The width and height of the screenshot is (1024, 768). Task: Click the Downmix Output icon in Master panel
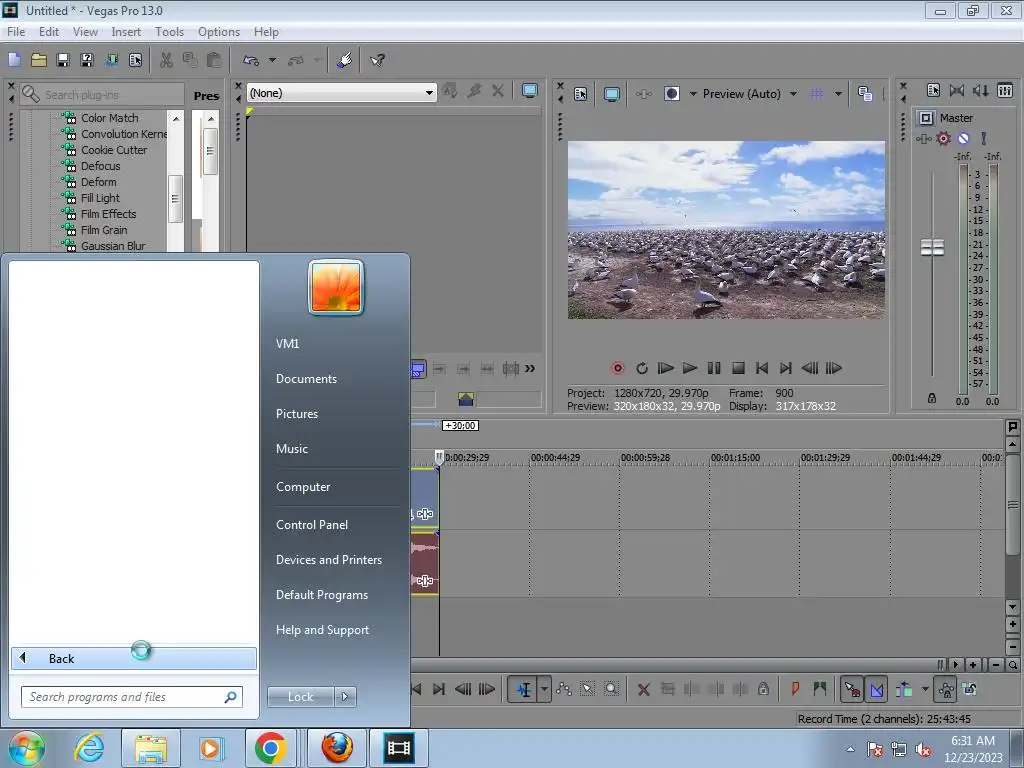pyautogui.click(x=957, y=91)
